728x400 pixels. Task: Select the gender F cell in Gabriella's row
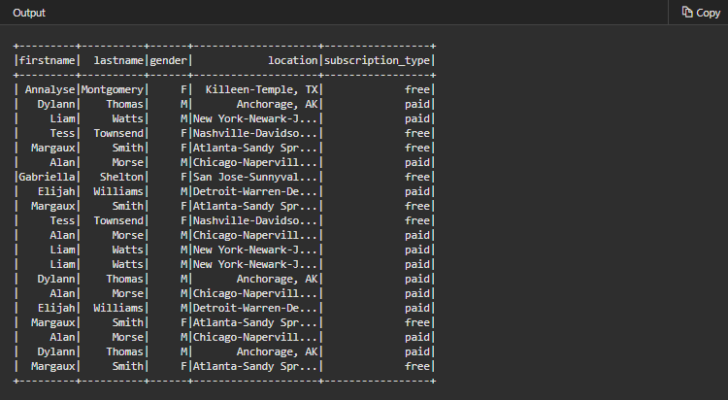click(184, 177)
